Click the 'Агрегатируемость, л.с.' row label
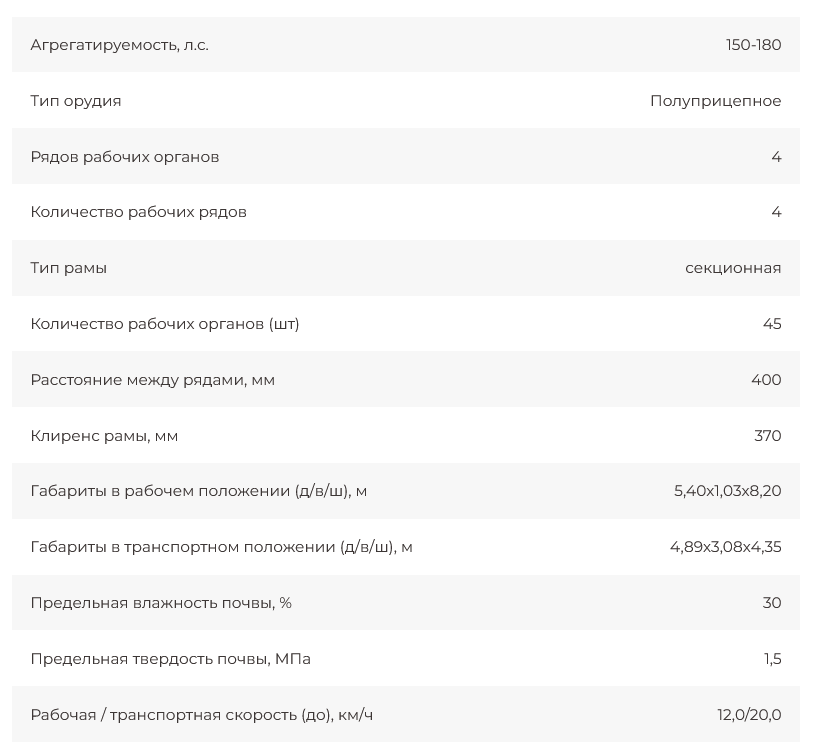 point(119,45)
